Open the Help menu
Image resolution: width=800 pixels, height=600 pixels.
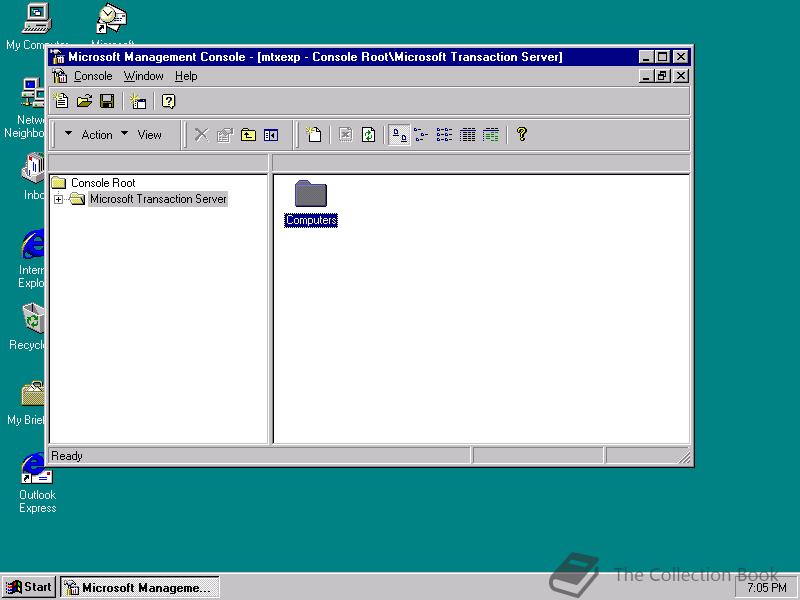[186, 76]
